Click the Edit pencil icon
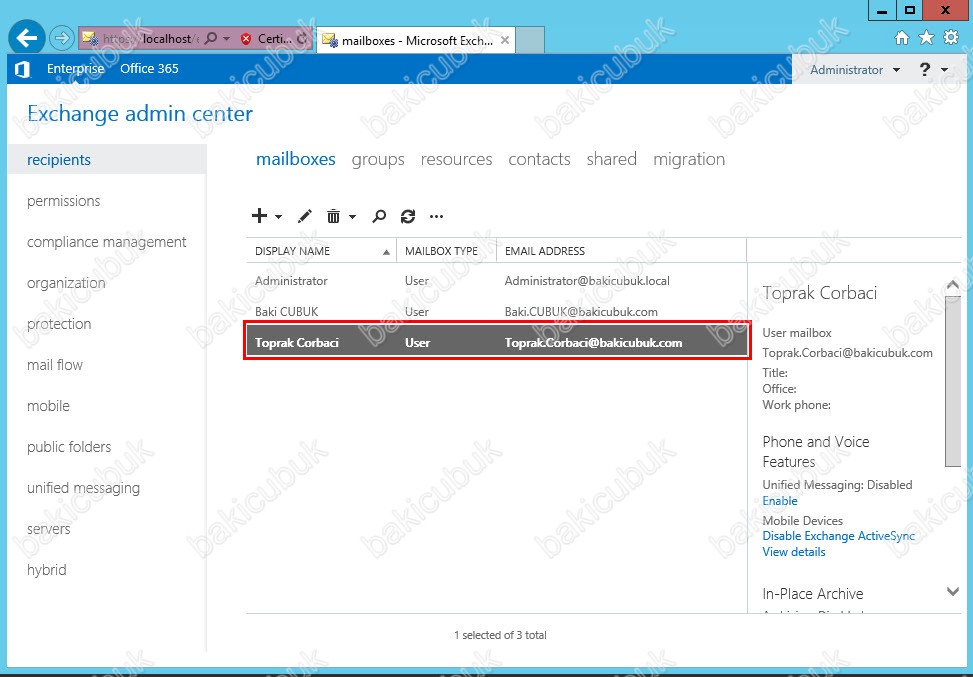The image size is (973, 677). 304,216
